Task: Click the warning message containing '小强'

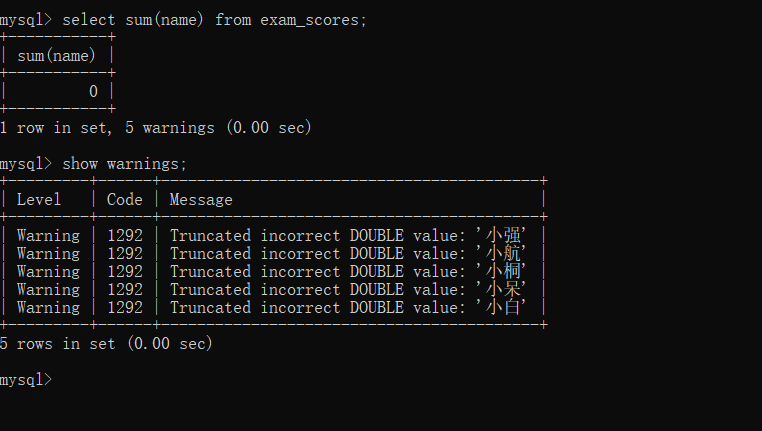Action: coord(348,236)
